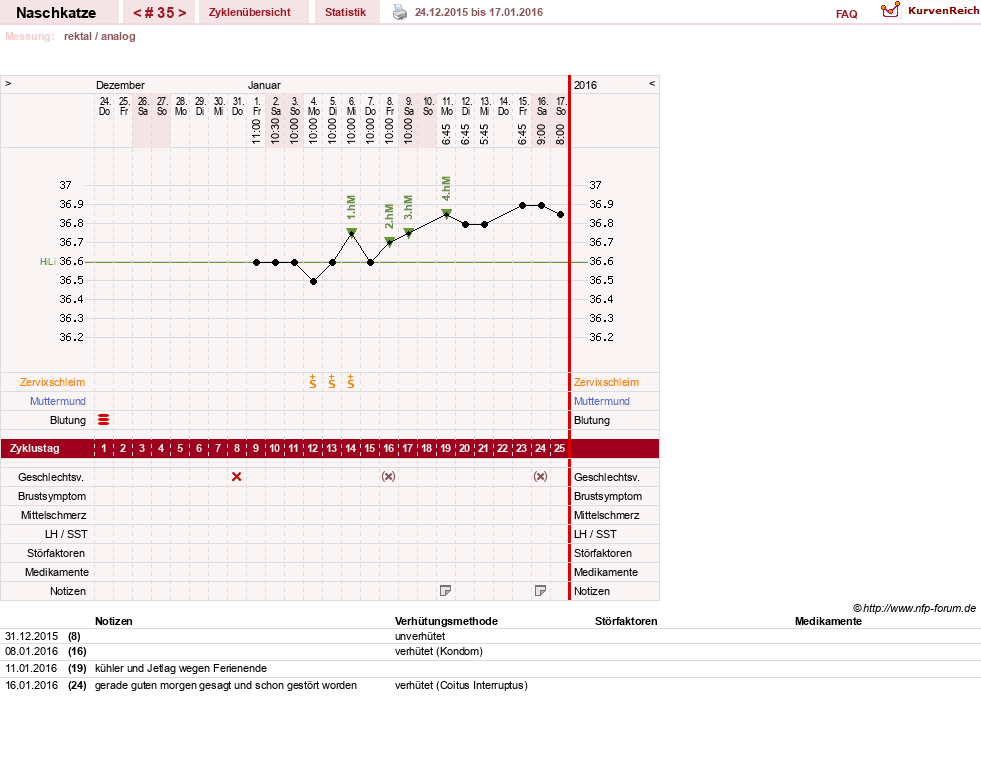Image resolution: width=981 pixels, height=780 pixels.
Task: Click the 10. So date column header
Action: 428,106
